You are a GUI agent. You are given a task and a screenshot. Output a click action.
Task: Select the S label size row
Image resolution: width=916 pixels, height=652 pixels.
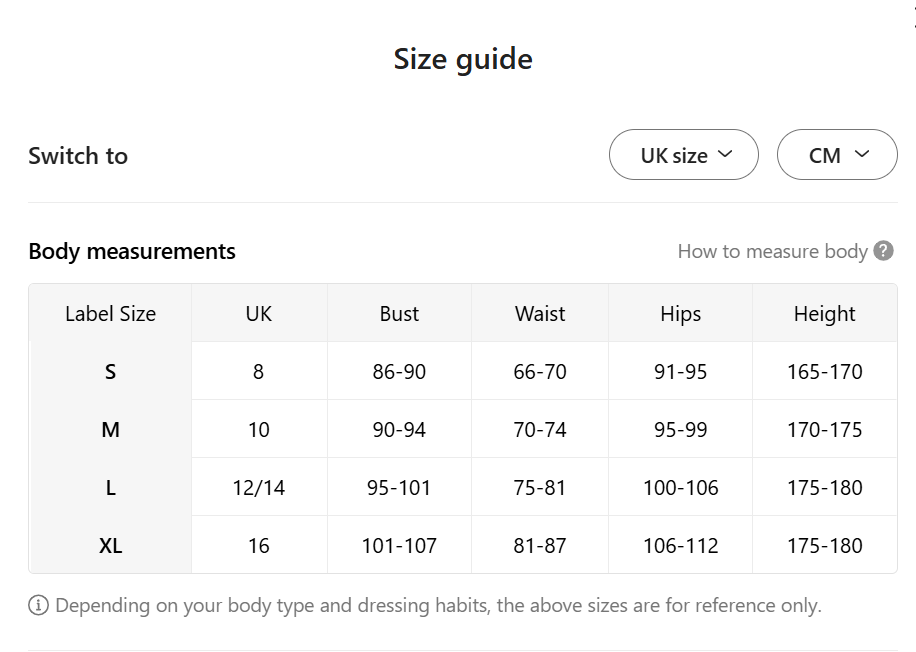110,371
